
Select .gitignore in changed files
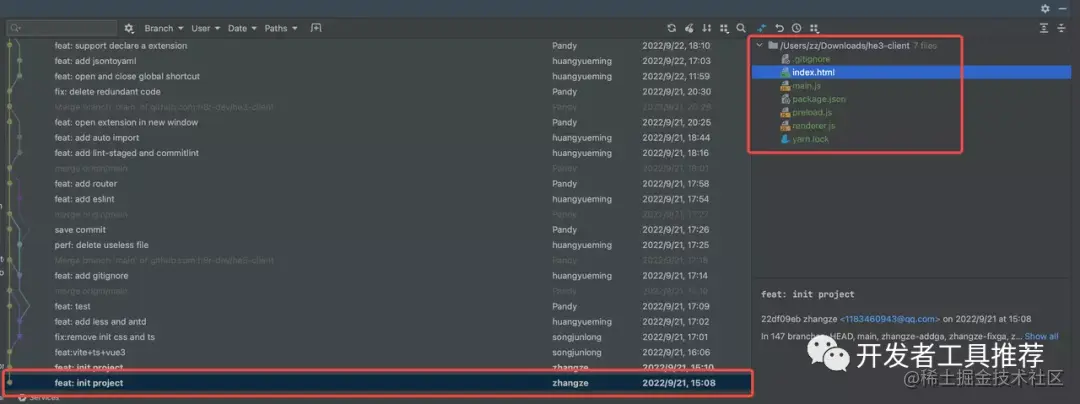tap(811, 59)
